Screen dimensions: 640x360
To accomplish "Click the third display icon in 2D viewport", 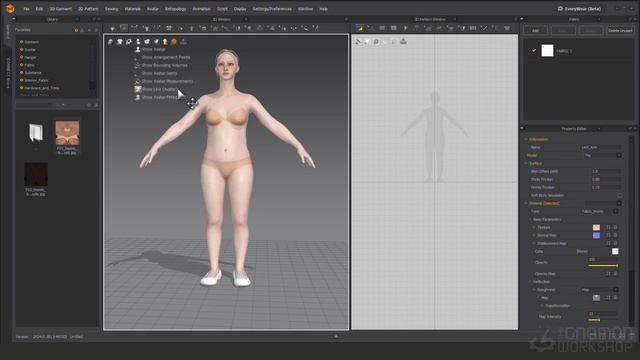I will coord(376,41).
